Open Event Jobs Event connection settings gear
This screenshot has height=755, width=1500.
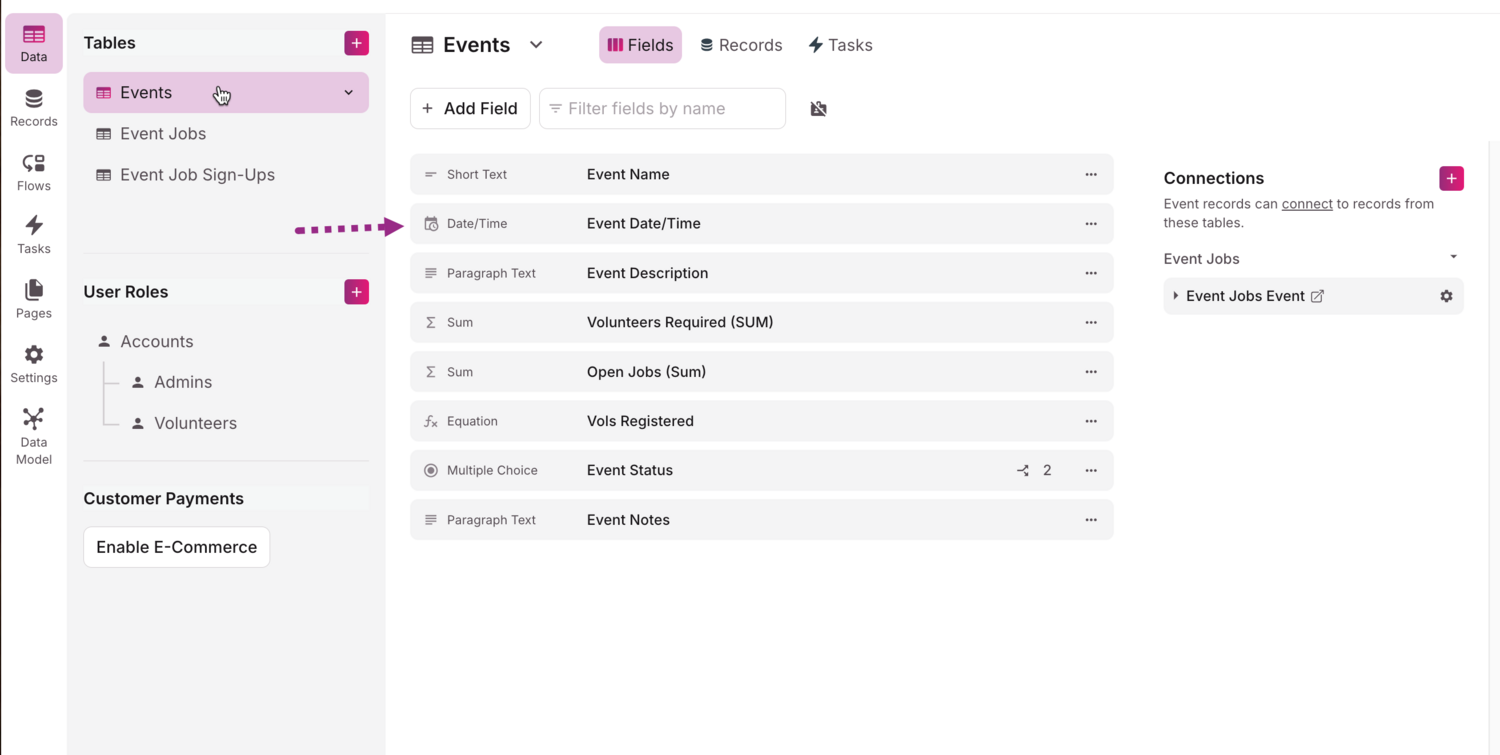click(x=1446, y=296)
